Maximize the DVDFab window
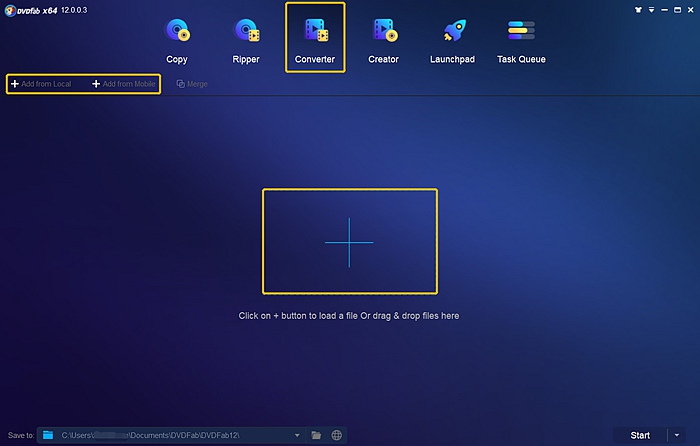 tap(677, 10)
